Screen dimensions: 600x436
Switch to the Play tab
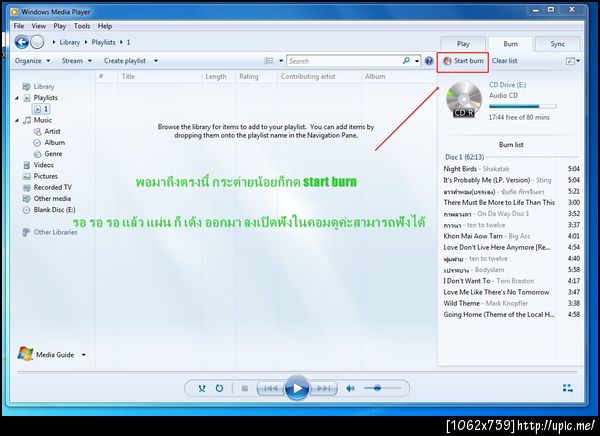pyautogui.click(x=463, y=44)
